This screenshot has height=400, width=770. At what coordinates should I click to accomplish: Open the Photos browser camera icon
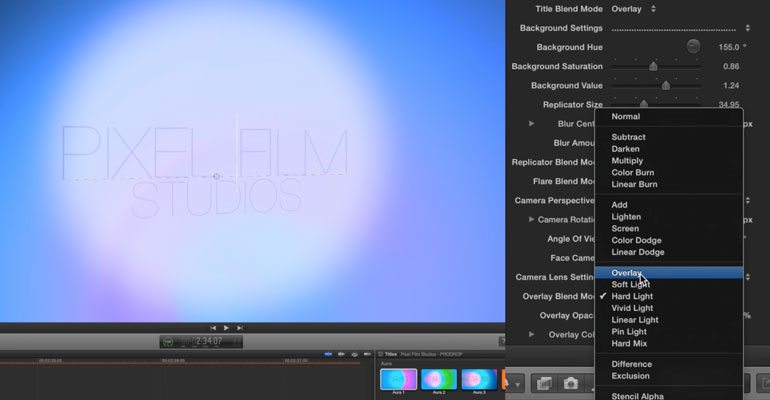[x=570, y=383]
